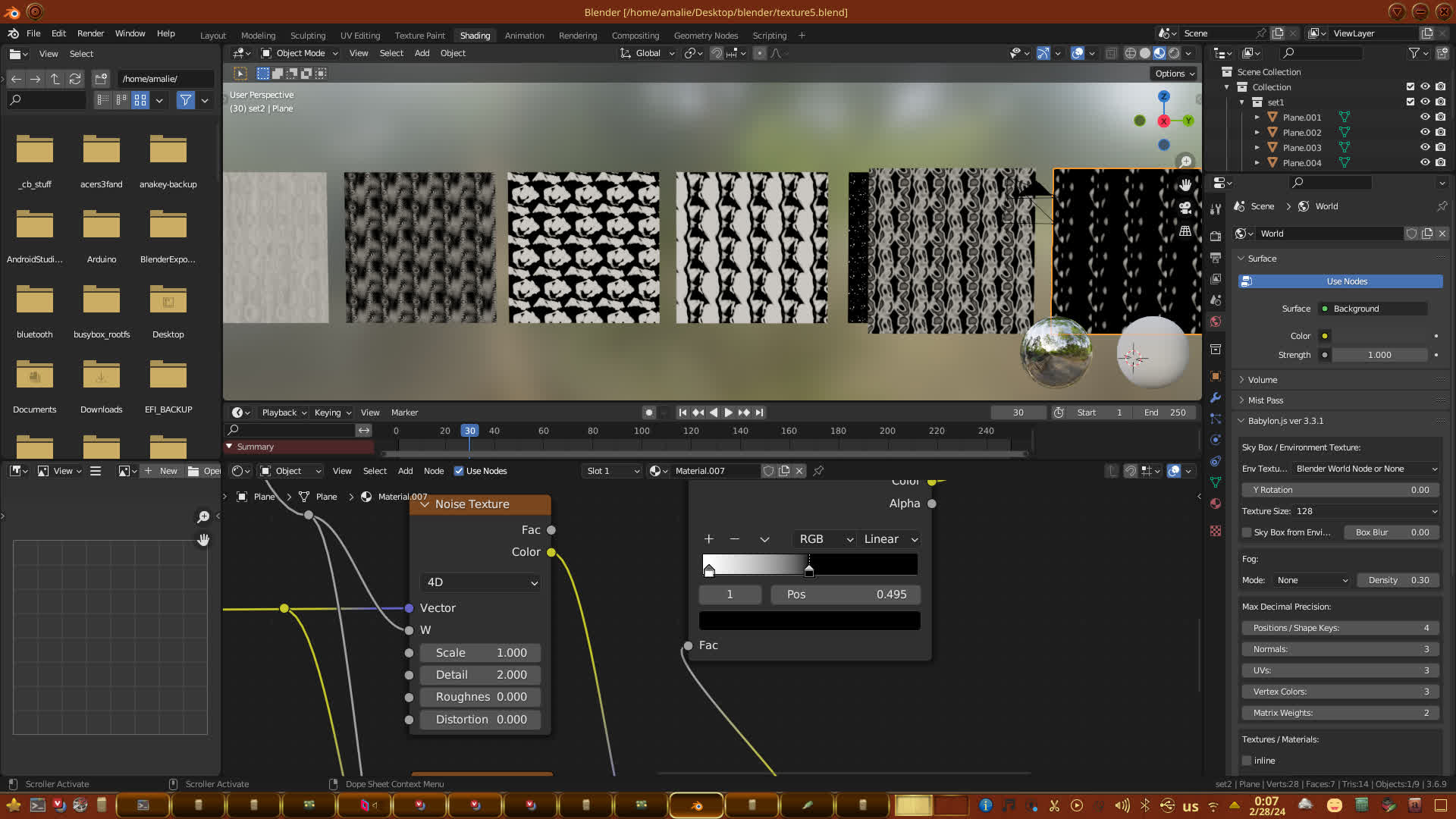Toggle Use Nodes checkbox in node editor
This screenshot has width=1456, height=819.
tap(459, 471)
